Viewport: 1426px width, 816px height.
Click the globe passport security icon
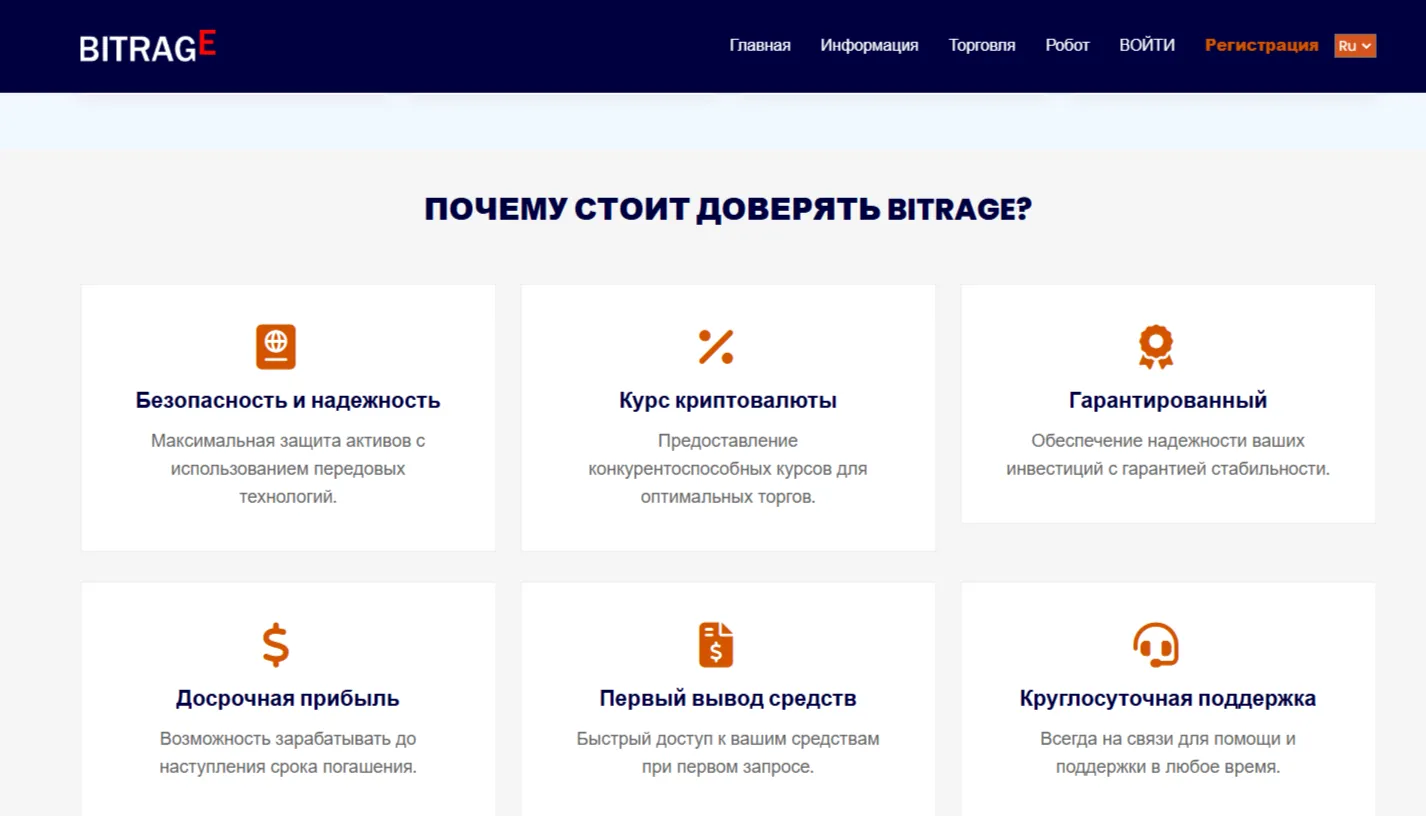tap(276, 347)
